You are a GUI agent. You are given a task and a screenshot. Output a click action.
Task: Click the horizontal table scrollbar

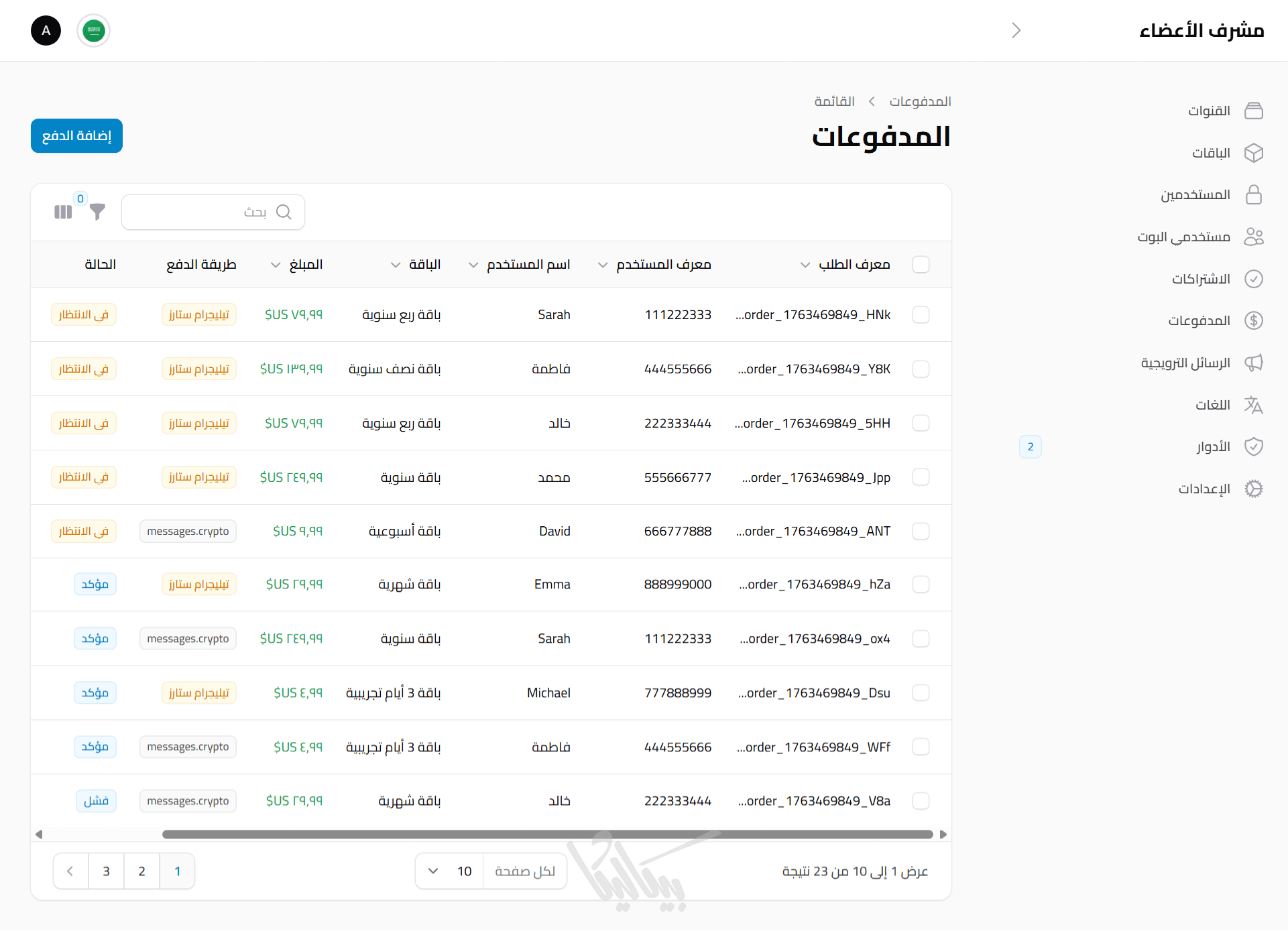tap(547, 834)
